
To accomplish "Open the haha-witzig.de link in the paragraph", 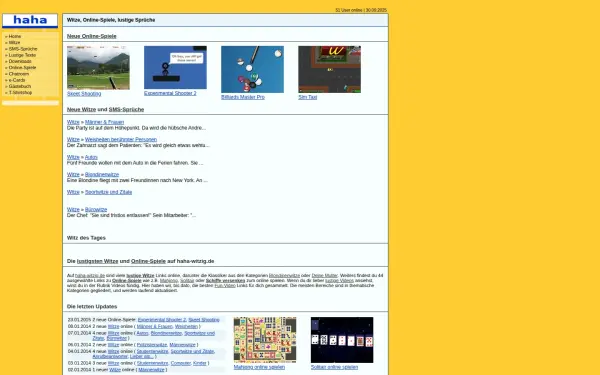I will click(90, 276).
